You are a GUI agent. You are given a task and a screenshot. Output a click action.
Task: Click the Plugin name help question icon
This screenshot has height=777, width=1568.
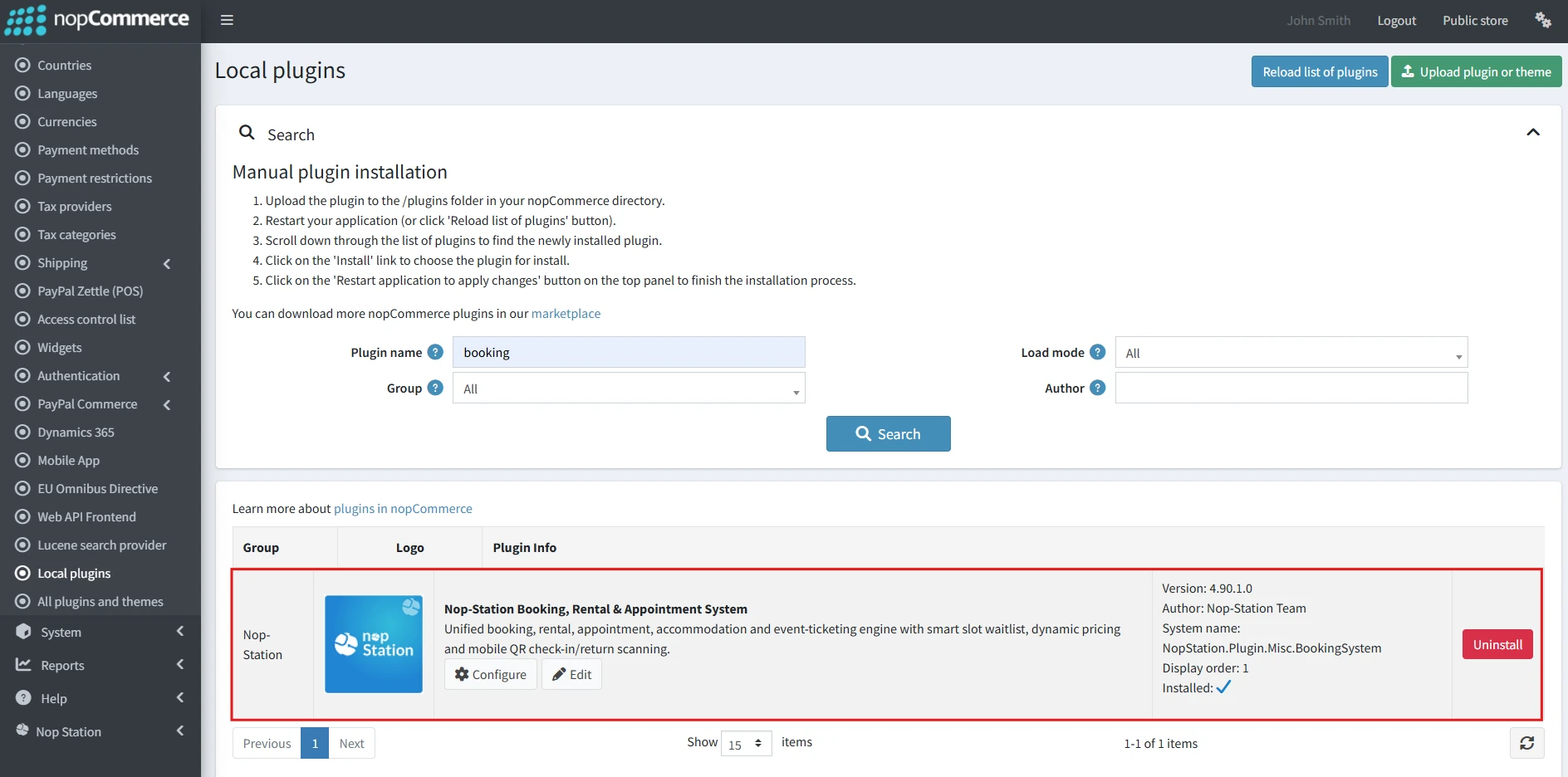[x=435, y=352]
